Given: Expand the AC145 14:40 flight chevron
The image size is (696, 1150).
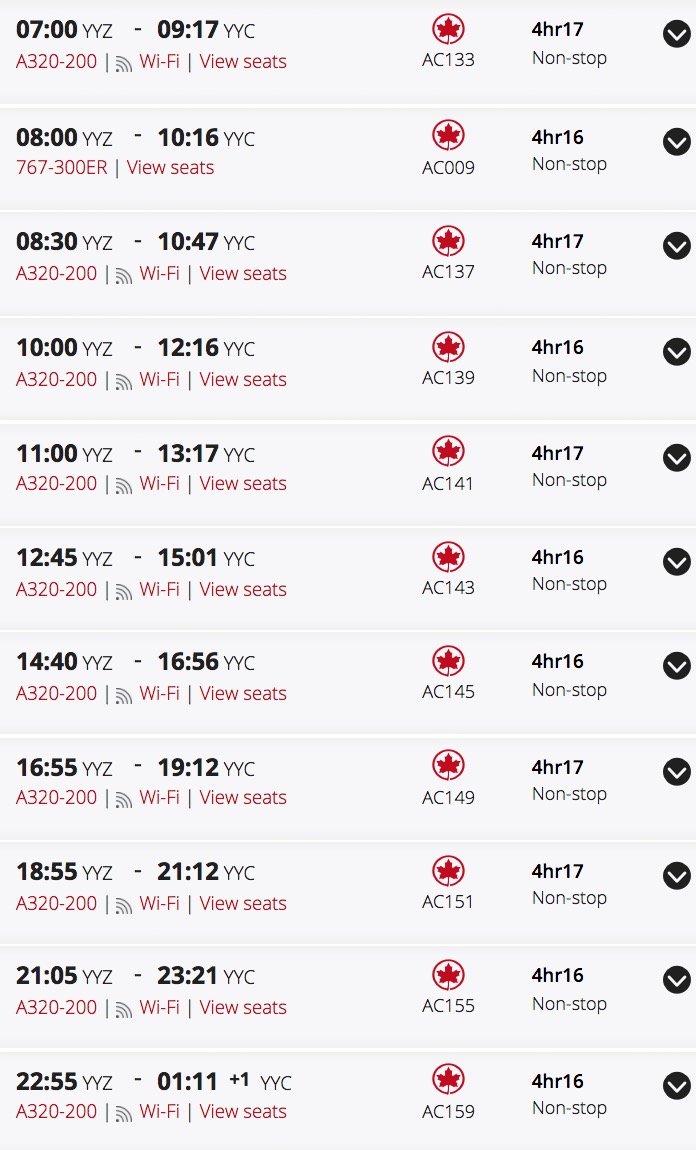Looking at the screenshot, I should click(676, 666).
